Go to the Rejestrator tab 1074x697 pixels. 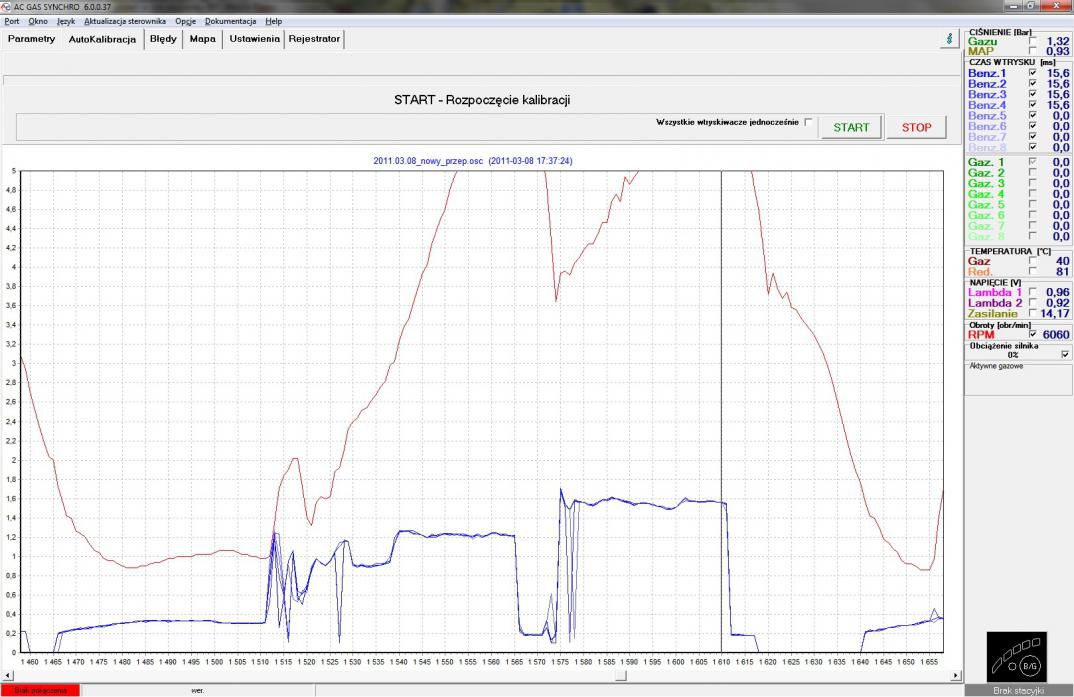point(314,39)
